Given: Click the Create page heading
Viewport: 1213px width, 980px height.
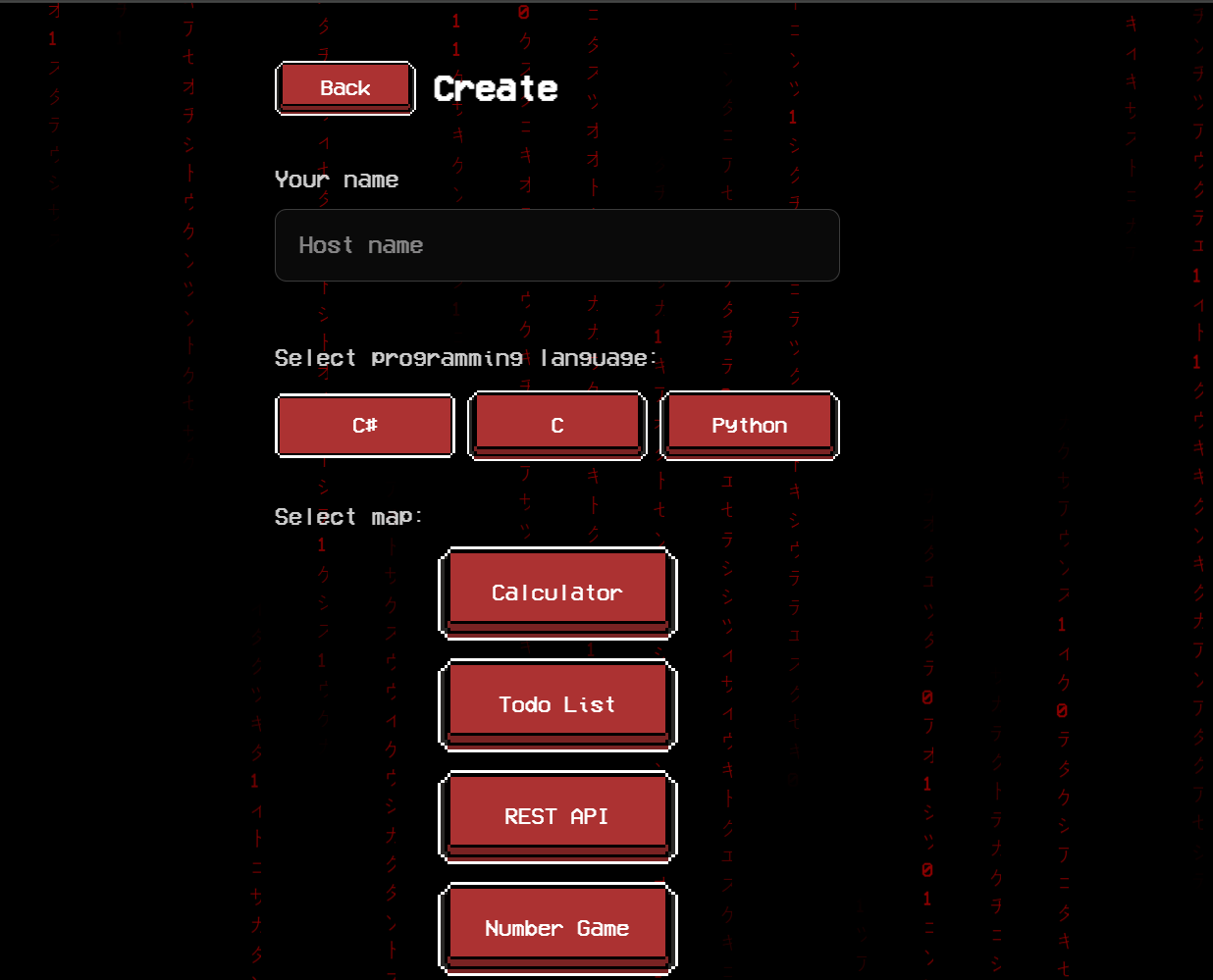Looking at the screenshot, I should [x=496, y=88].
